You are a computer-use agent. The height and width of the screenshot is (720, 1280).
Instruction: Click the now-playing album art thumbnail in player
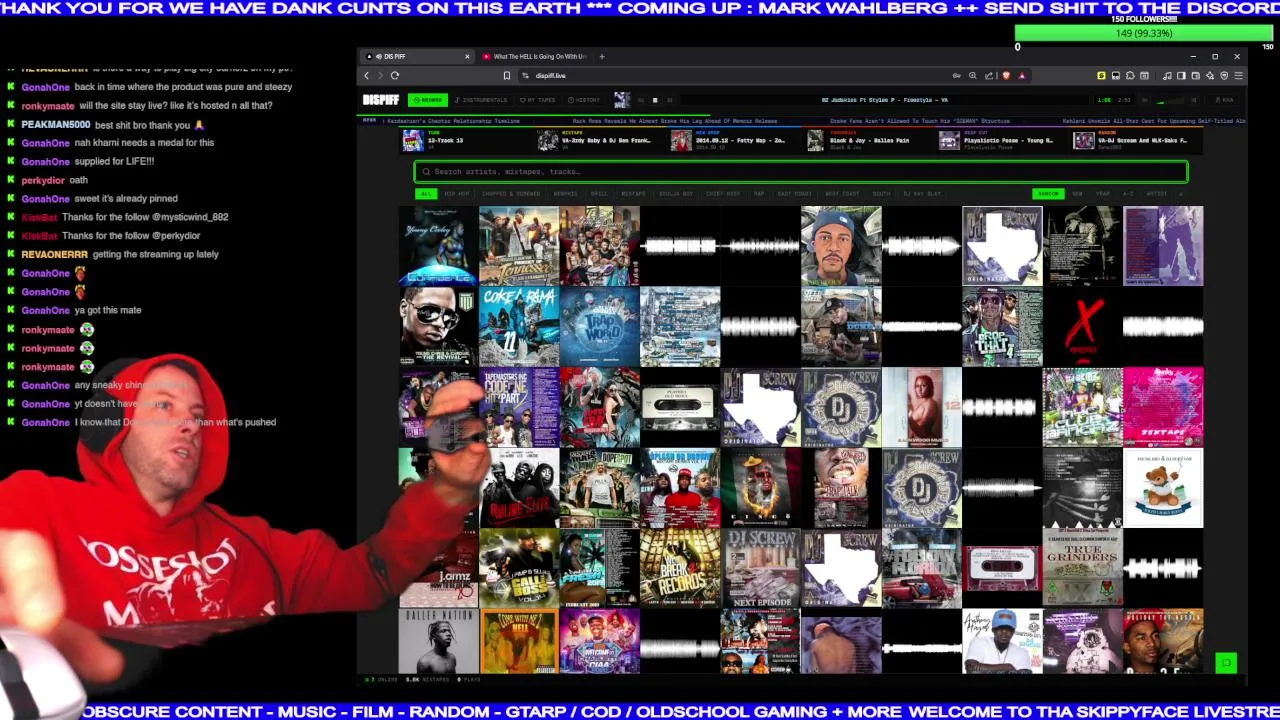[622, 100]
